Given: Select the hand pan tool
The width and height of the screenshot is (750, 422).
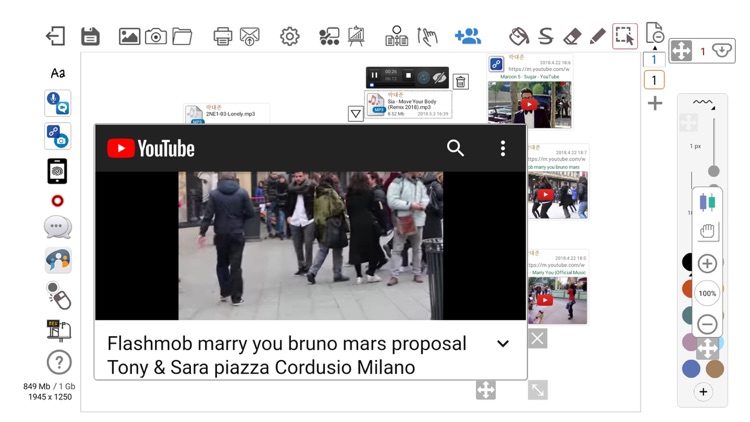Looking at the screenshot, I should pos(707,231).
